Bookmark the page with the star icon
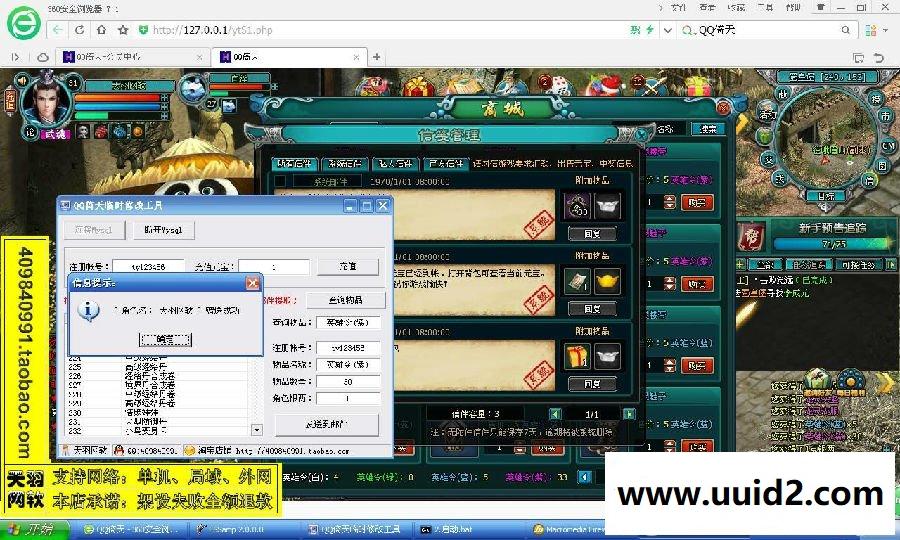Image resolution: width=900 pixels, height=540 pixels. pos(123,30)
